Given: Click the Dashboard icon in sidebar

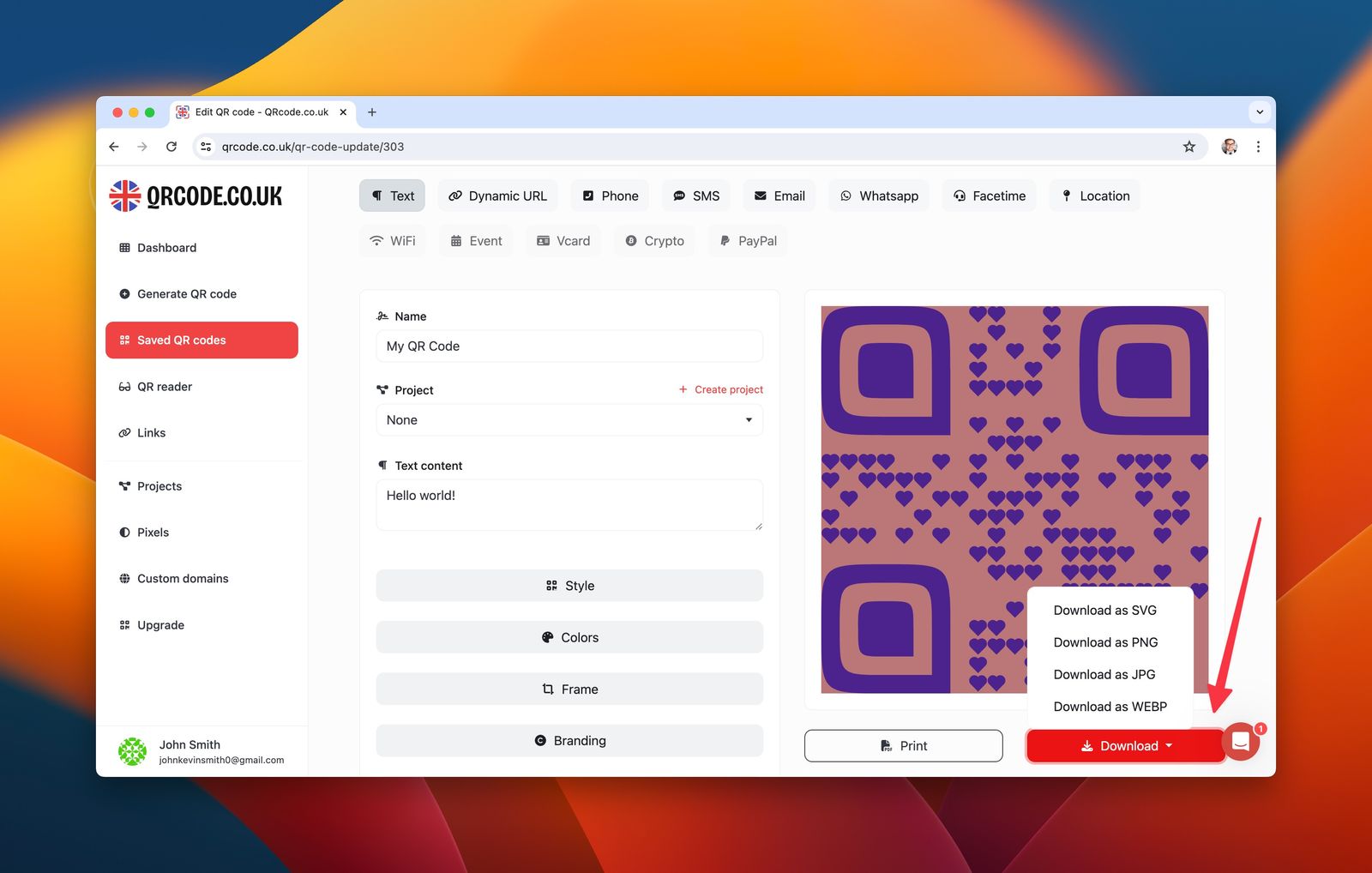Looking at the screenshot, I should point(123,248).
